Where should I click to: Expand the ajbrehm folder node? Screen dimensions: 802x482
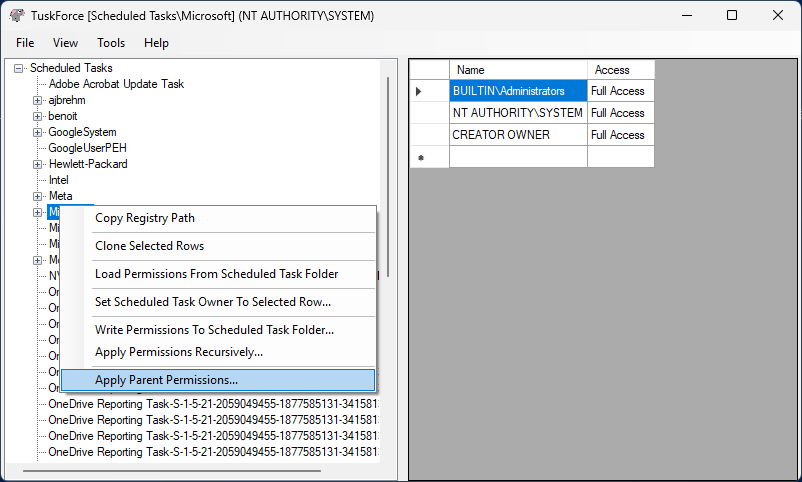coord(38,100)
